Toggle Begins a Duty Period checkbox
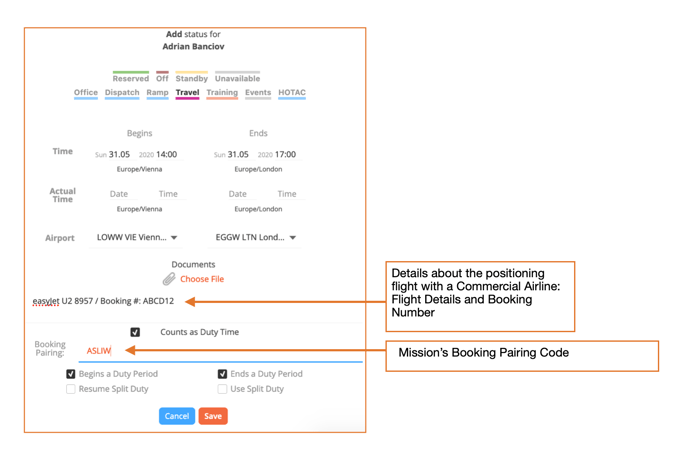Image resolution: width=688 pixels, height=476 pixels. tap(71, 374)
